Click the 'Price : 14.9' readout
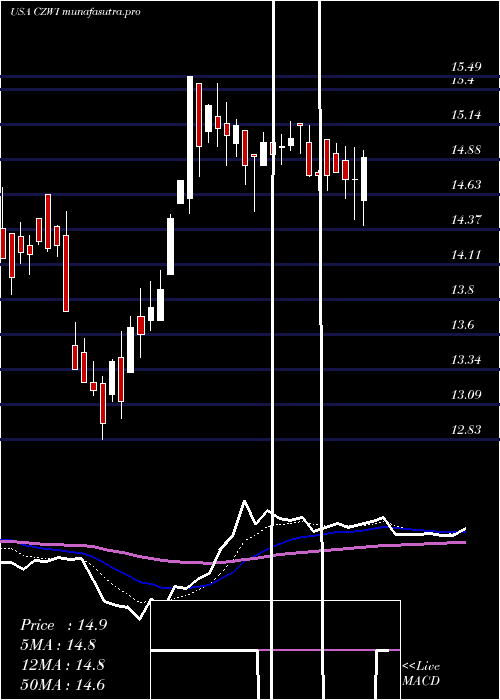The height and width of the screenshot is (700, 500). (63, 625)
